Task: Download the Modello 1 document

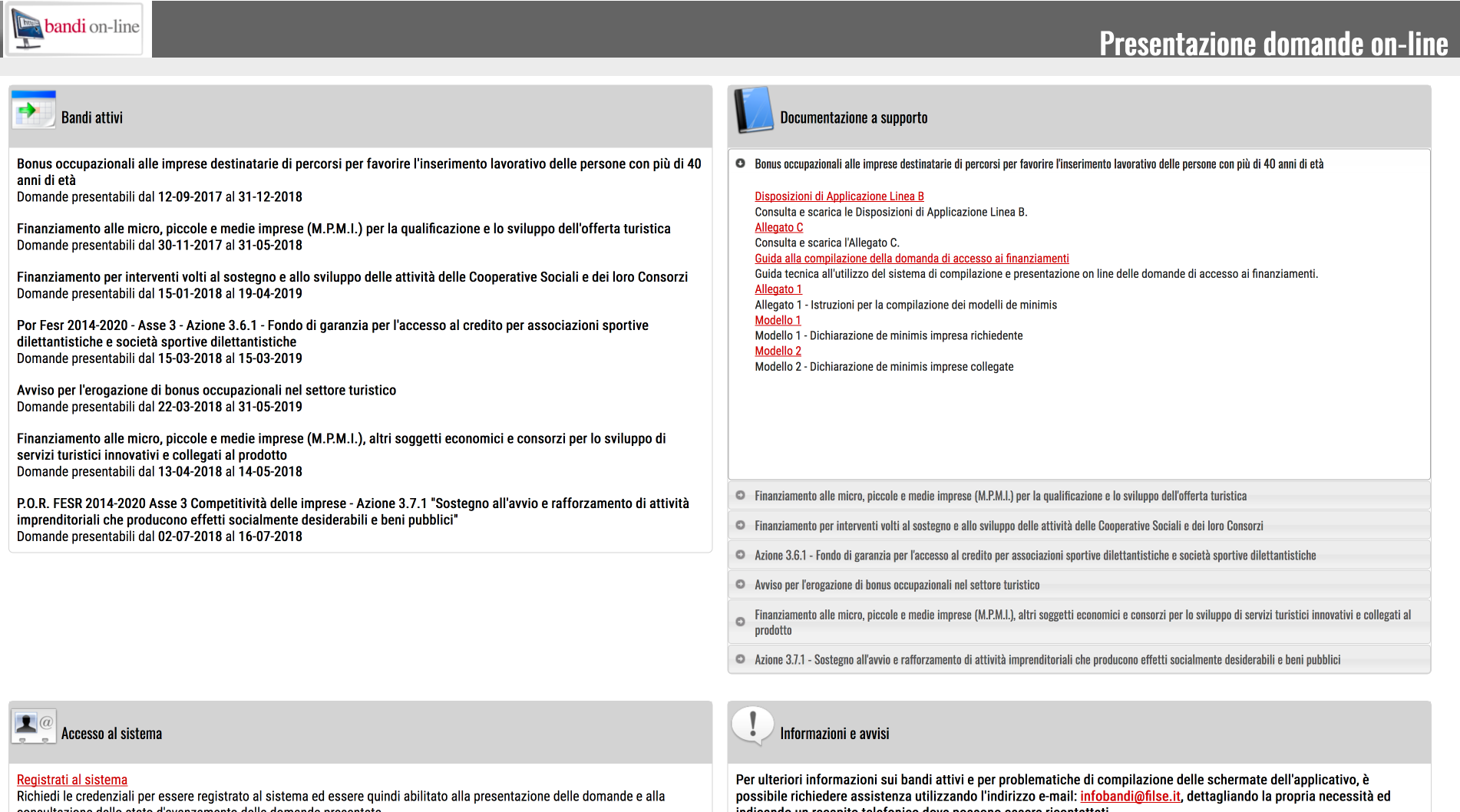Action: pos(778,321)
